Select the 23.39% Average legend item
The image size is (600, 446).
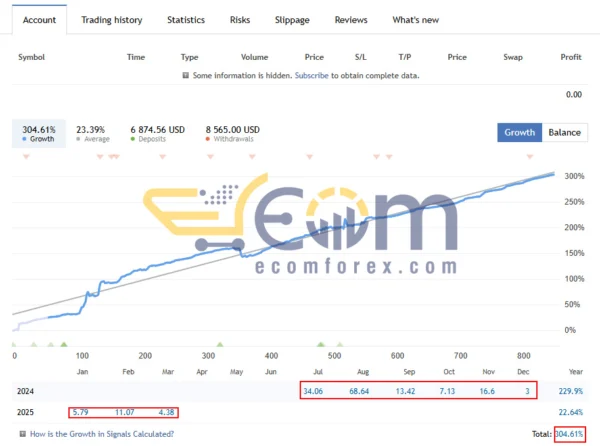pyautogui.click(x=90, y=134)
